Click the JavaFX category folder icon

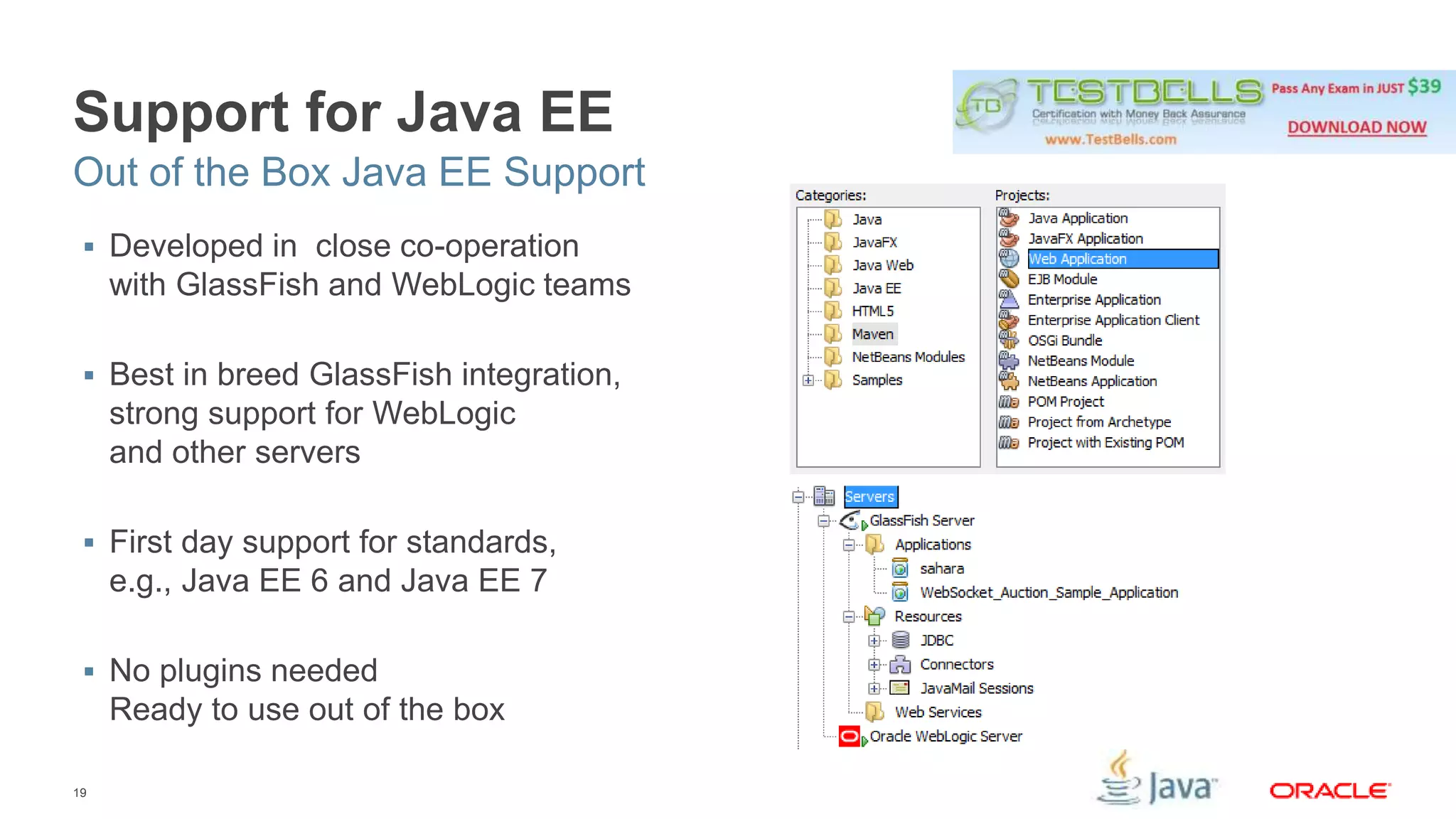pyautogui.click(x=833, y=242)
